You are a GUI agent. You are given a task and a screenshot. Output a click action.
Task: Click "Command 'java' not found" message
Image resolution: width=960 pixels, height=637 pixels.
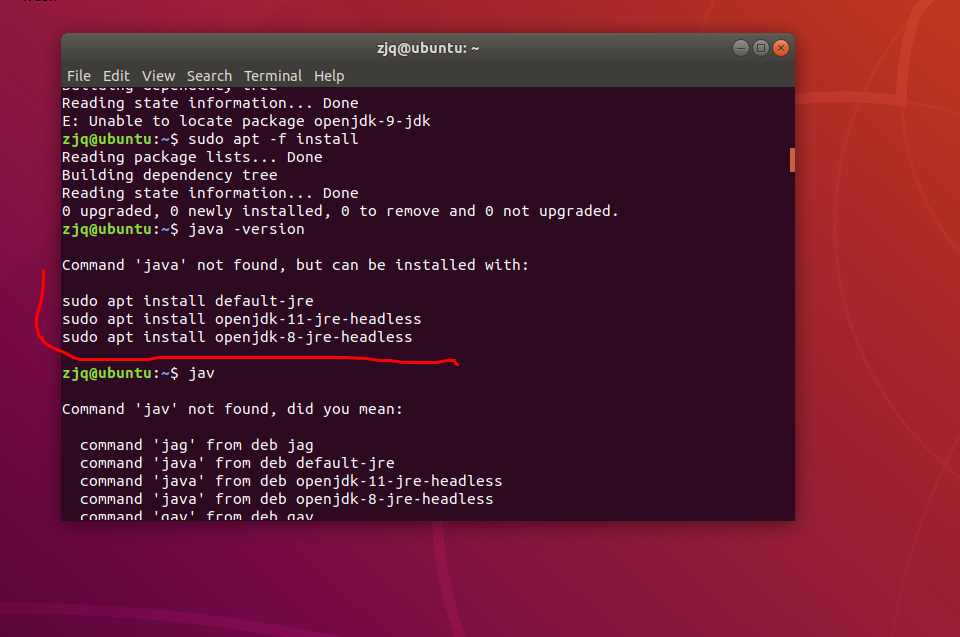295,265
